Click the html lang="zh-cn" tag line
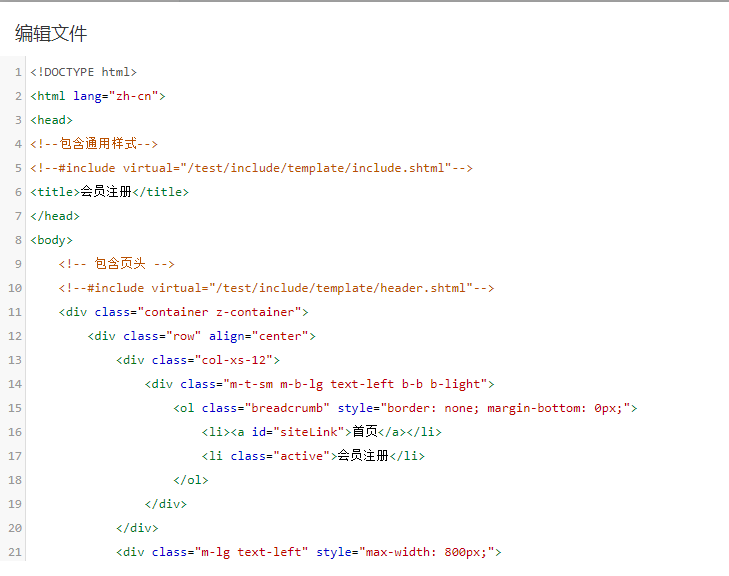The width and height of the screenshot is (729, 576). (x=97, y=96)
